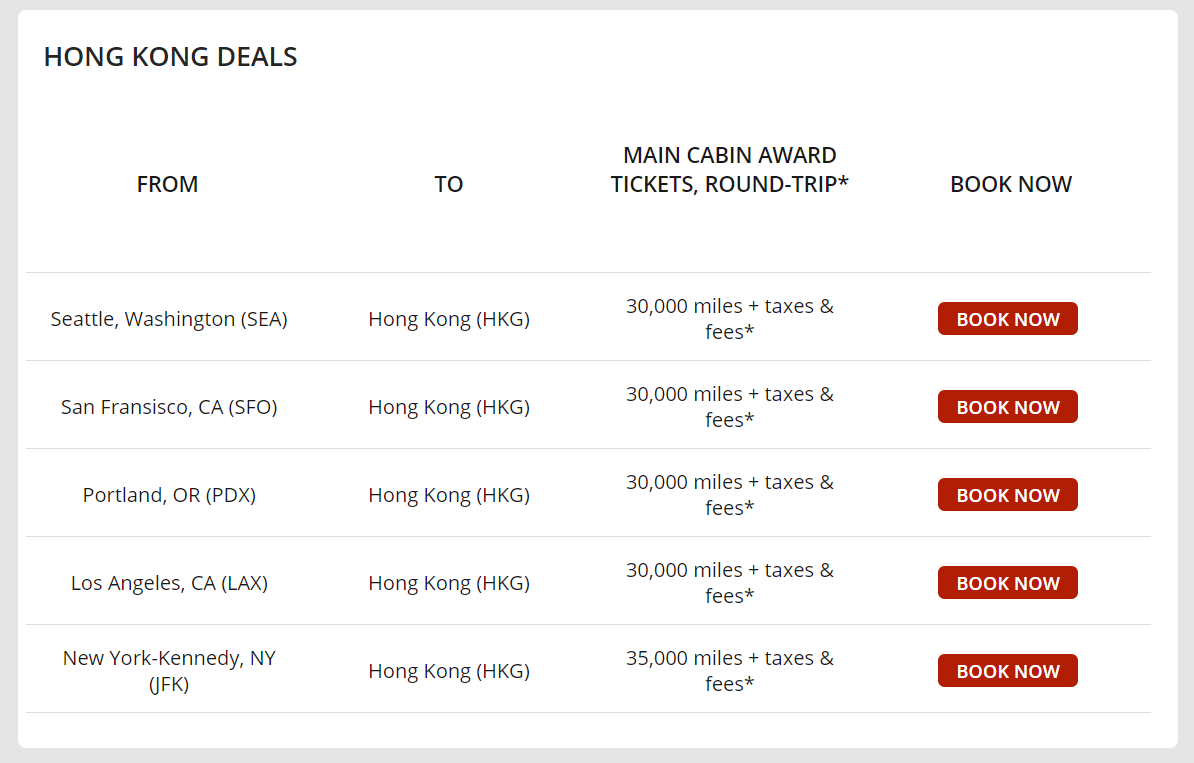Select Portland, OR (PDX) origin cell
This screenshot has height=763, width=1194.
click(169, 495)
